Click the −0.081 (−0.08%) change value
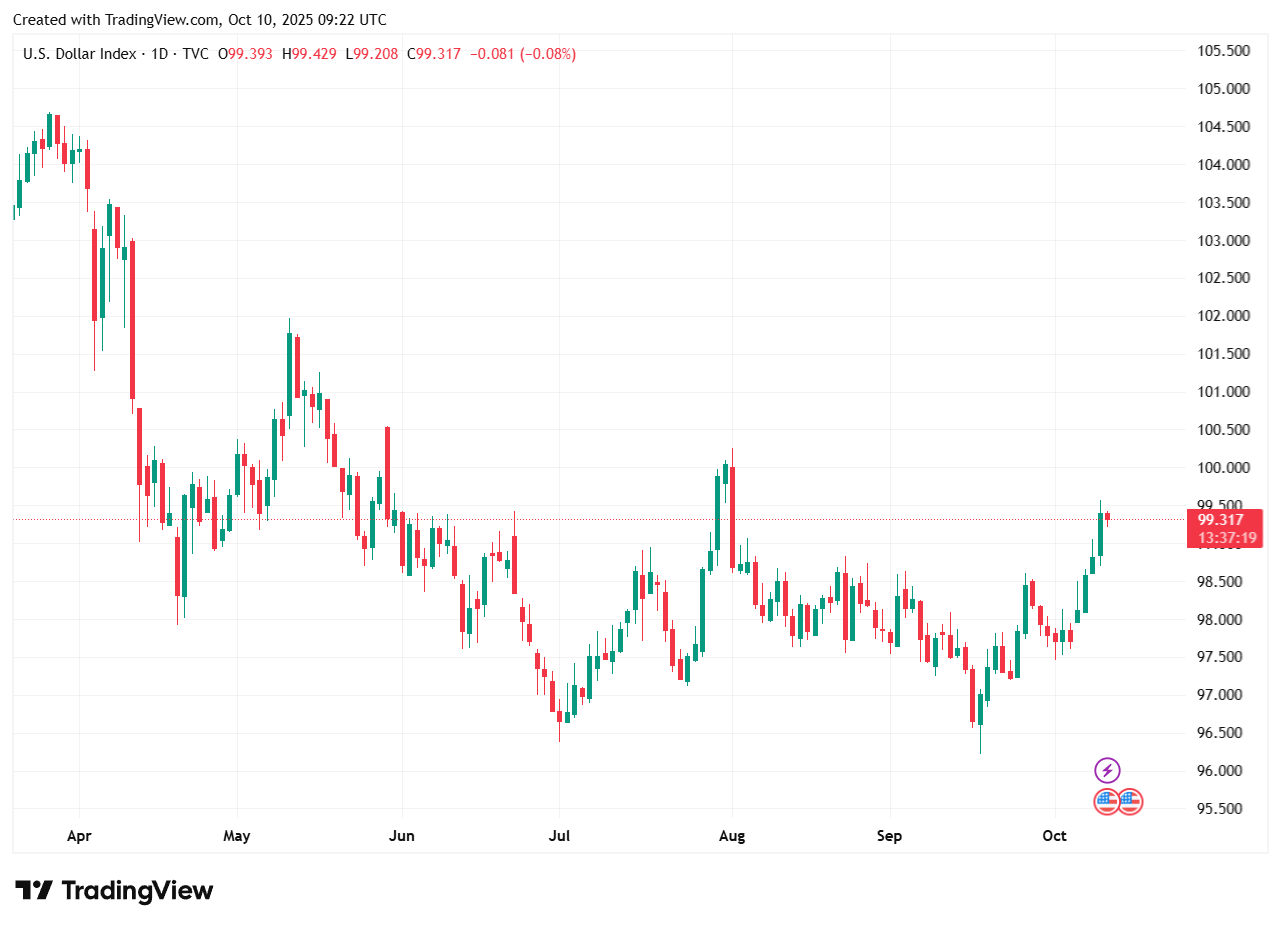The image size is (1281, 928). 522,54
